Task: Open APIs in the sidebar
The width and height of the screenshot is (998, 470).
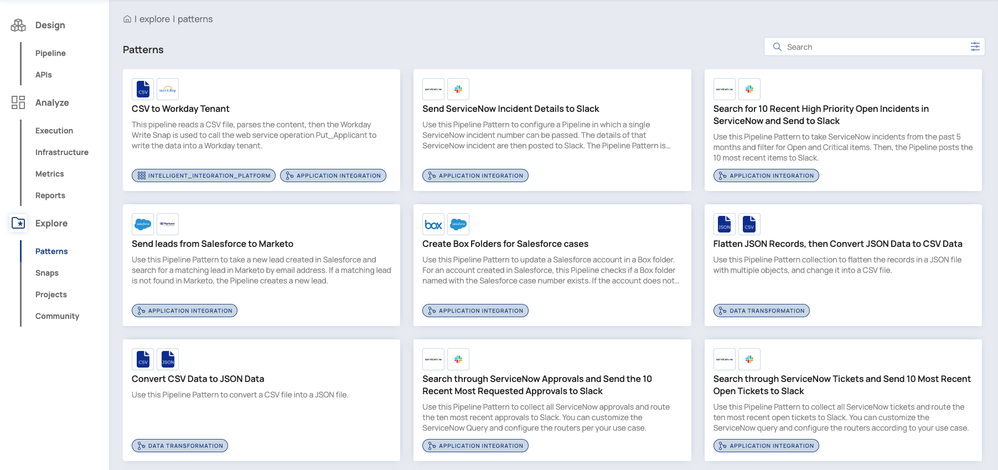Action: [43, 75]
